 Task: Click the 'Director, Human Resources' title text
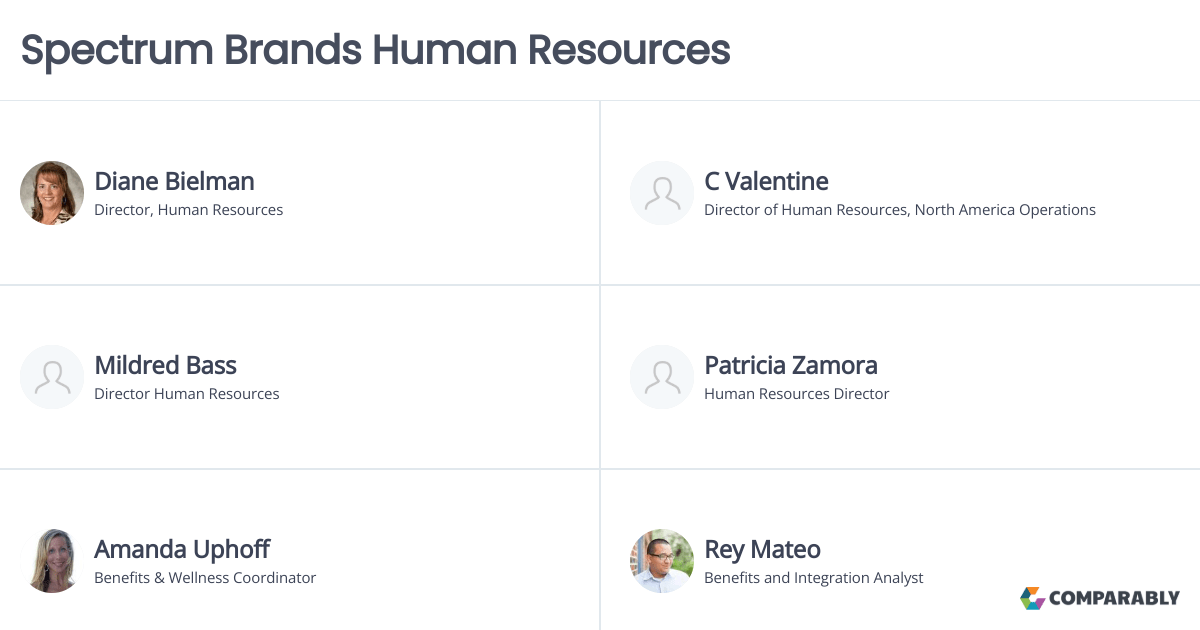click(188, 210)
